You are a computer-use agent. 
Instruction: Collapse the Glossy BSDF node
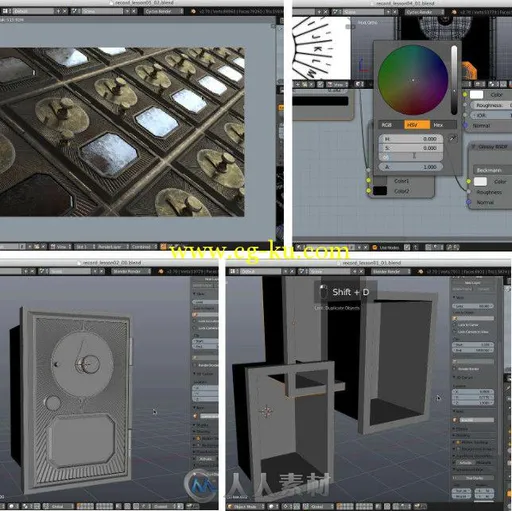[x=473, y=147]
